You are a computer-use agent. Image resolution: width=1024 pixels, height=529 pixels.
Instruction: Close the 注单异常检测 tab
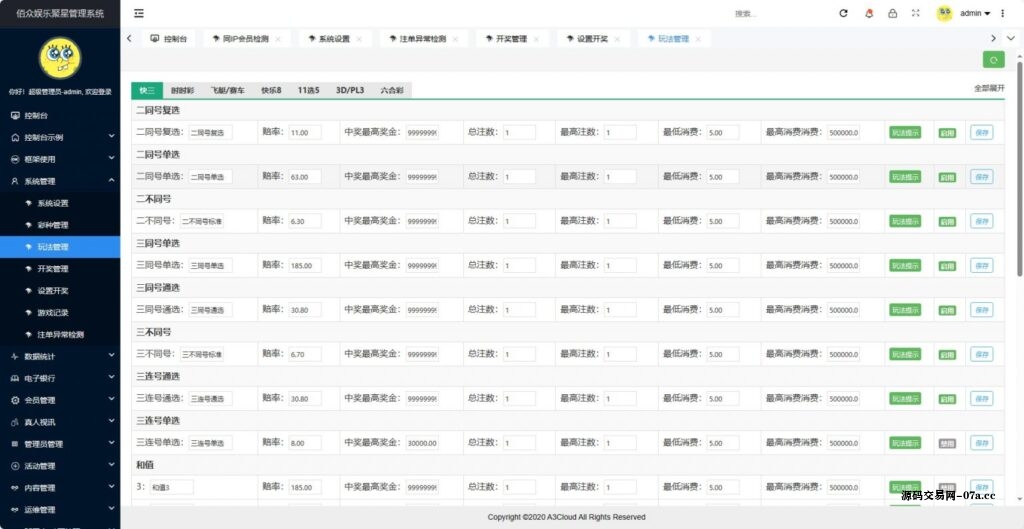[x=455, y=39]
